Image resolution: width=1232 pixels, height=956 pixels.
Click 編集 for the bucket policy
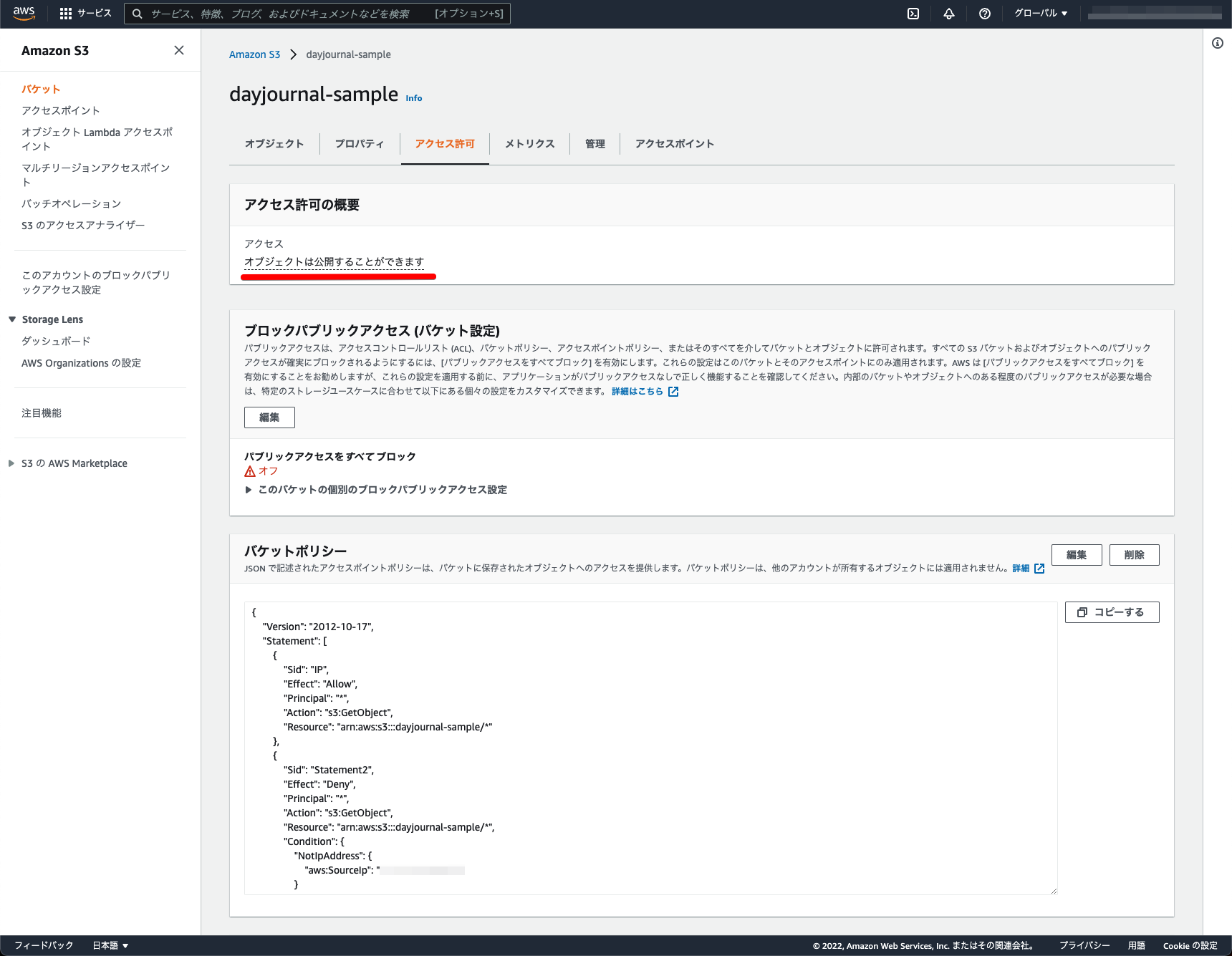click(x=1077, y=555)
